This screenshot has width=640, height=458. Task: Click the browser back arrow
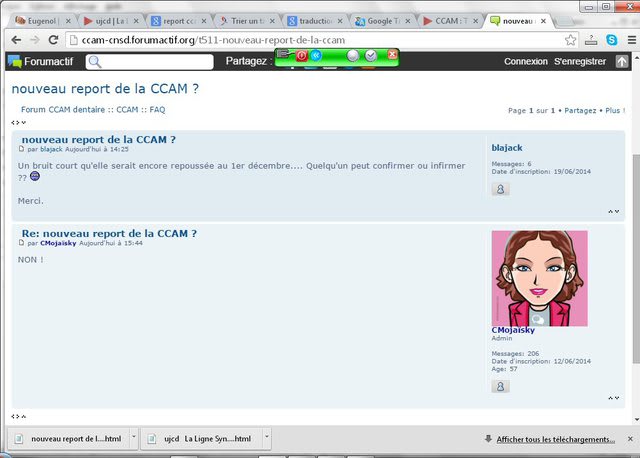pos(12,40)
